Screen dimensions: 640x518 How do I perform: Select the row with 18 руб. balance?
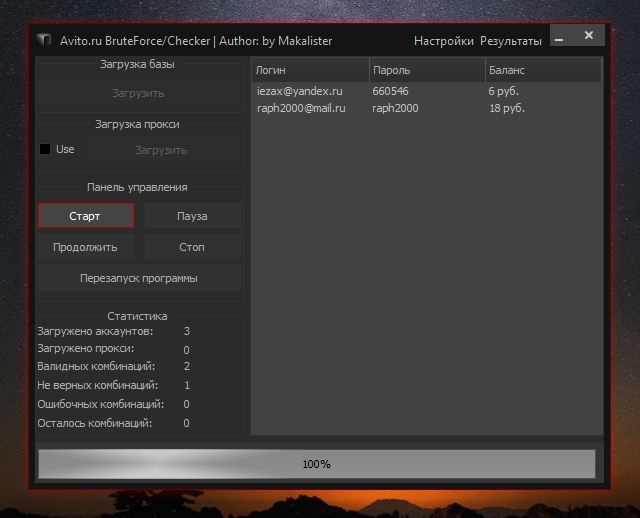426,108
